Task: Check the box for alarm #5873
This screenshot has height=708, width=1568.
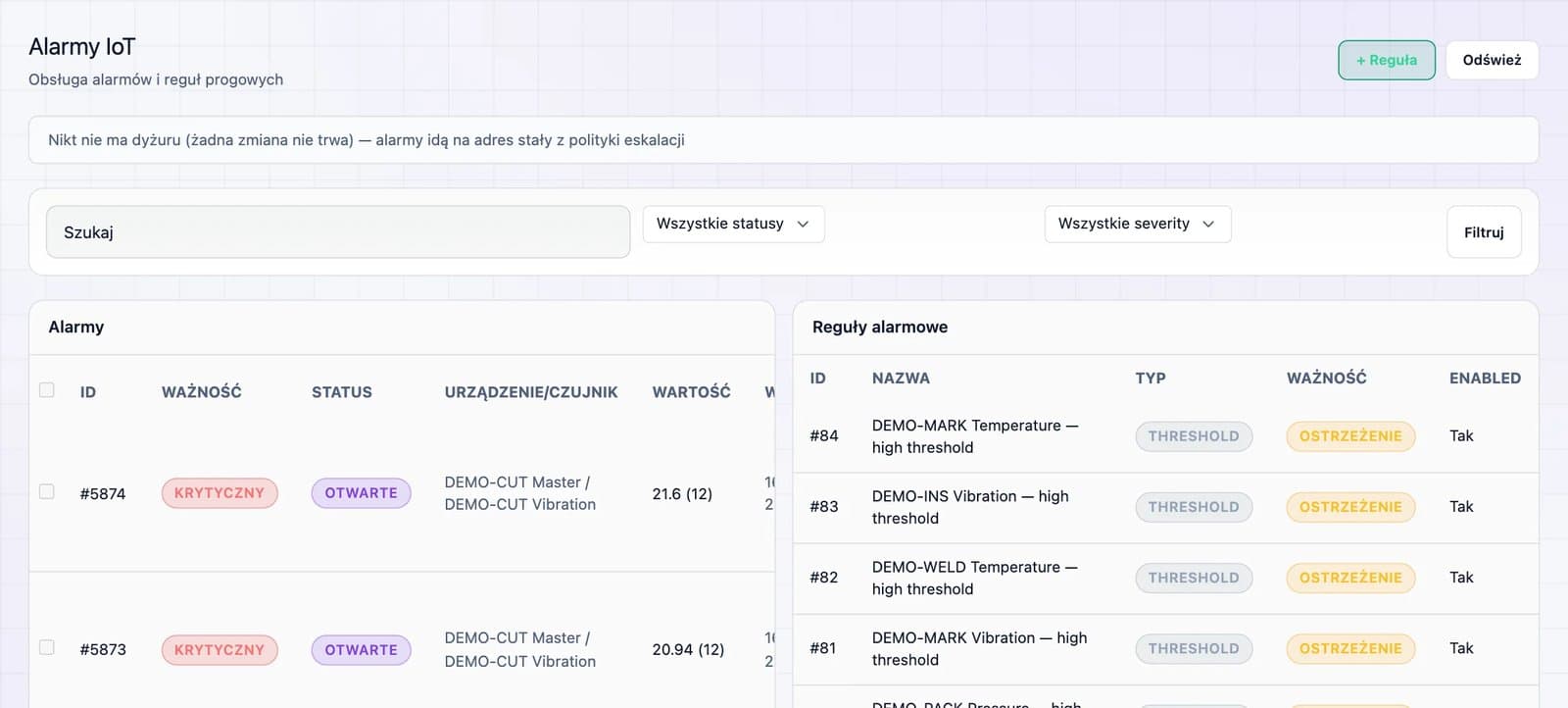Action: pyautogui.click(x=47, y=647)
